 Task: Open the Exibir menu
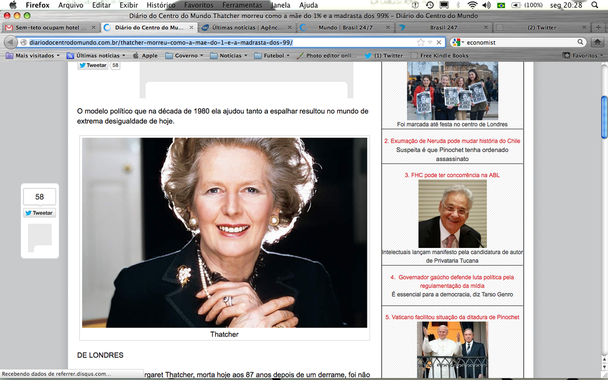click(128, 5)
